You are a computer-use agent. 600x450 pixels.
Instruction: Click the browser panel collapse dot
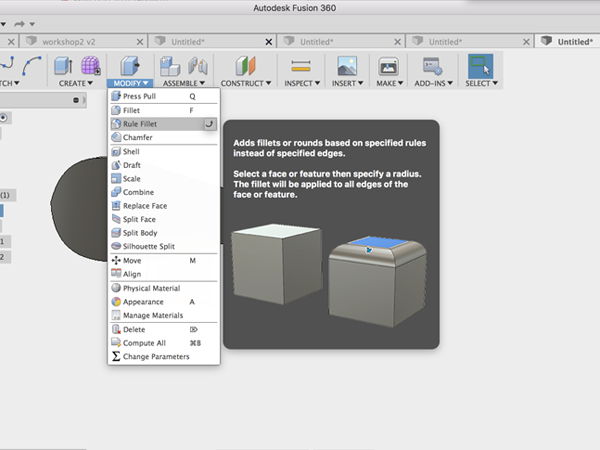point(76,100)
